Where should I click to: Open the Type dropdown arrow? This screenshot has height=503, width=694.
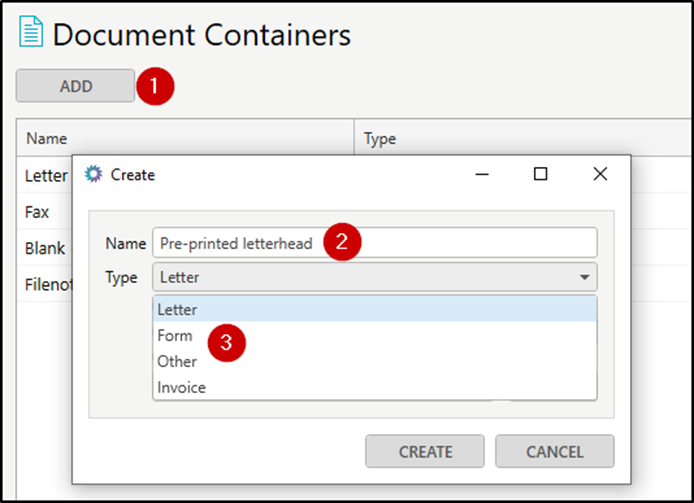coord(582,277)
